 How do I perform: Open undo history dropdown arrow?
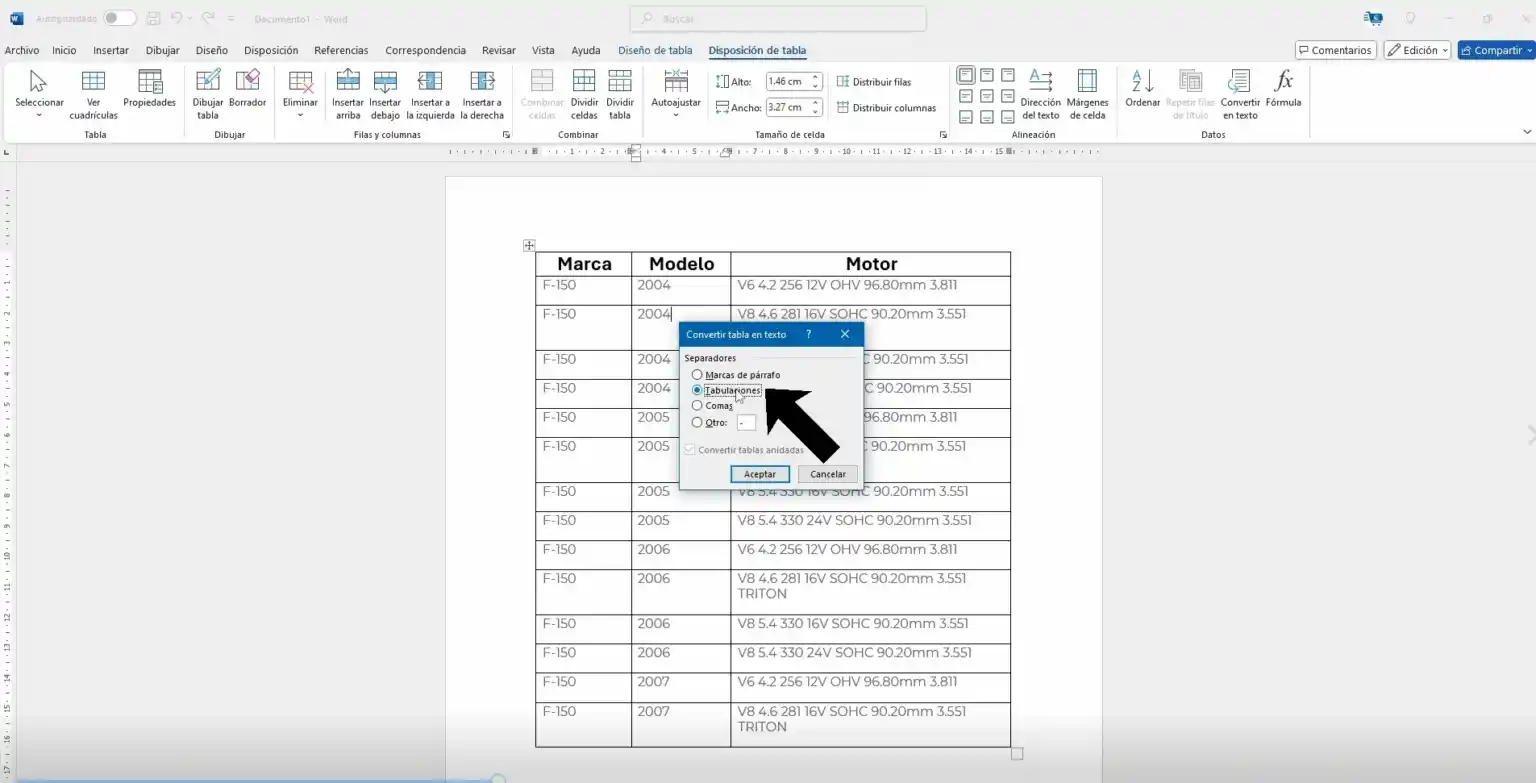click(191, 19)
